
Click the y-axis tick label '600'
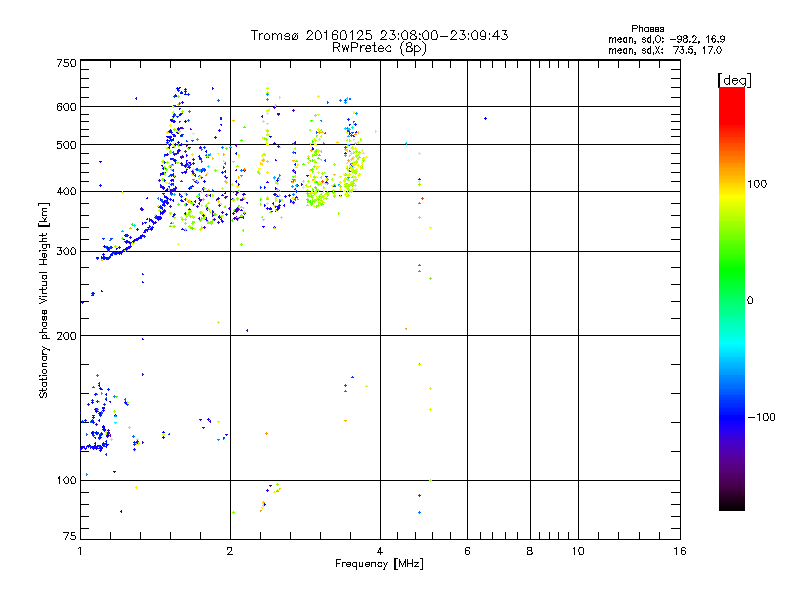(x=66, y=107)
